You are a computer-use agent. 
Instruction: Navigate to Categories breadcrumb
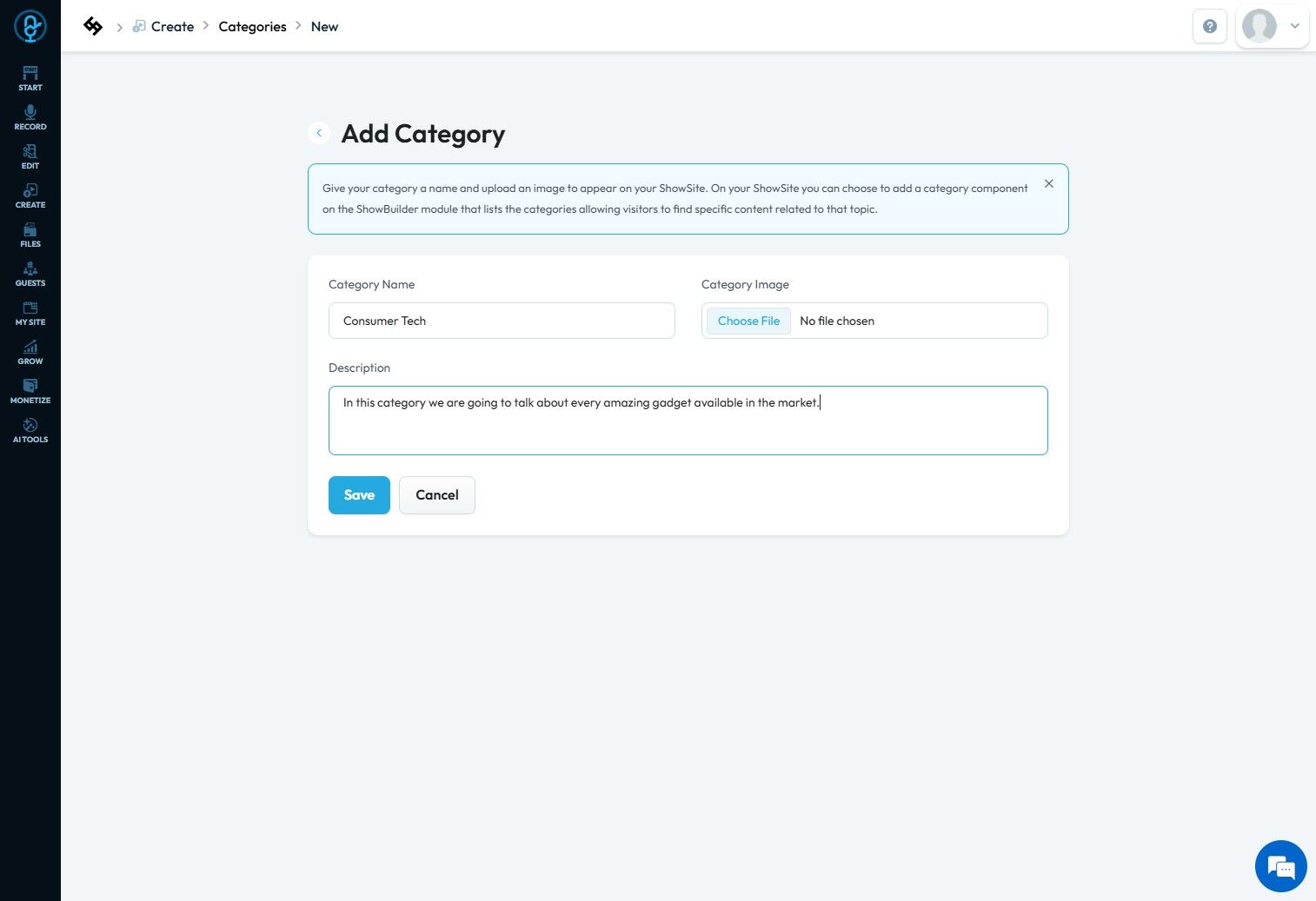[x=252, y=26]
